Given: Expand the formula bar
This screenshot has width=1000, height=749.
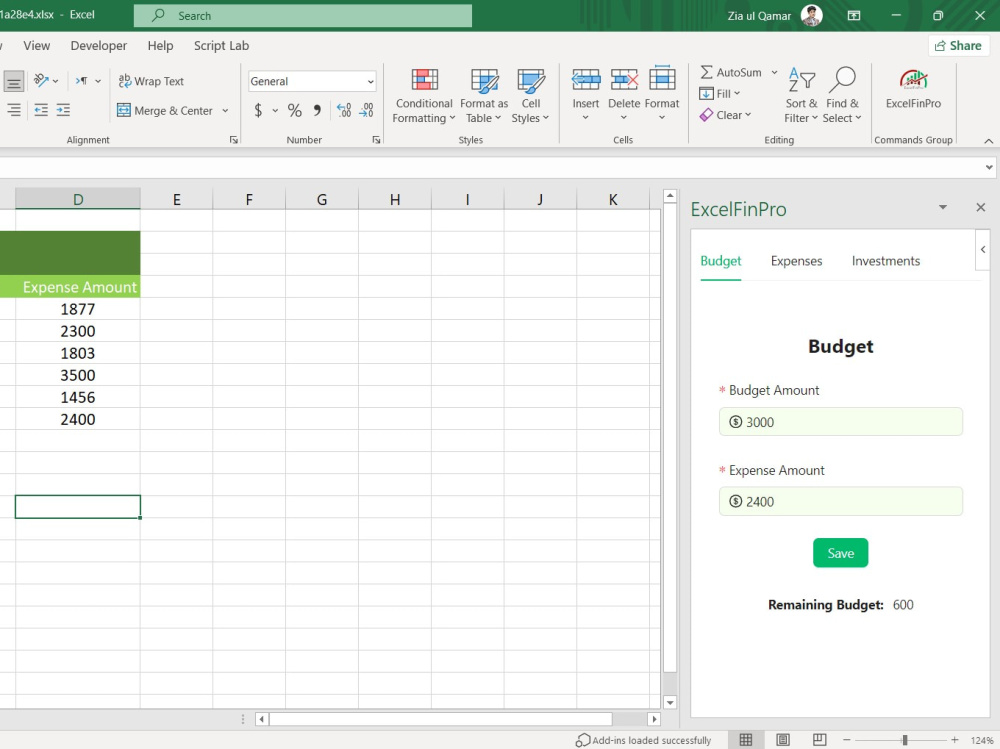Looking at the screenshot, I should [989, 167].
